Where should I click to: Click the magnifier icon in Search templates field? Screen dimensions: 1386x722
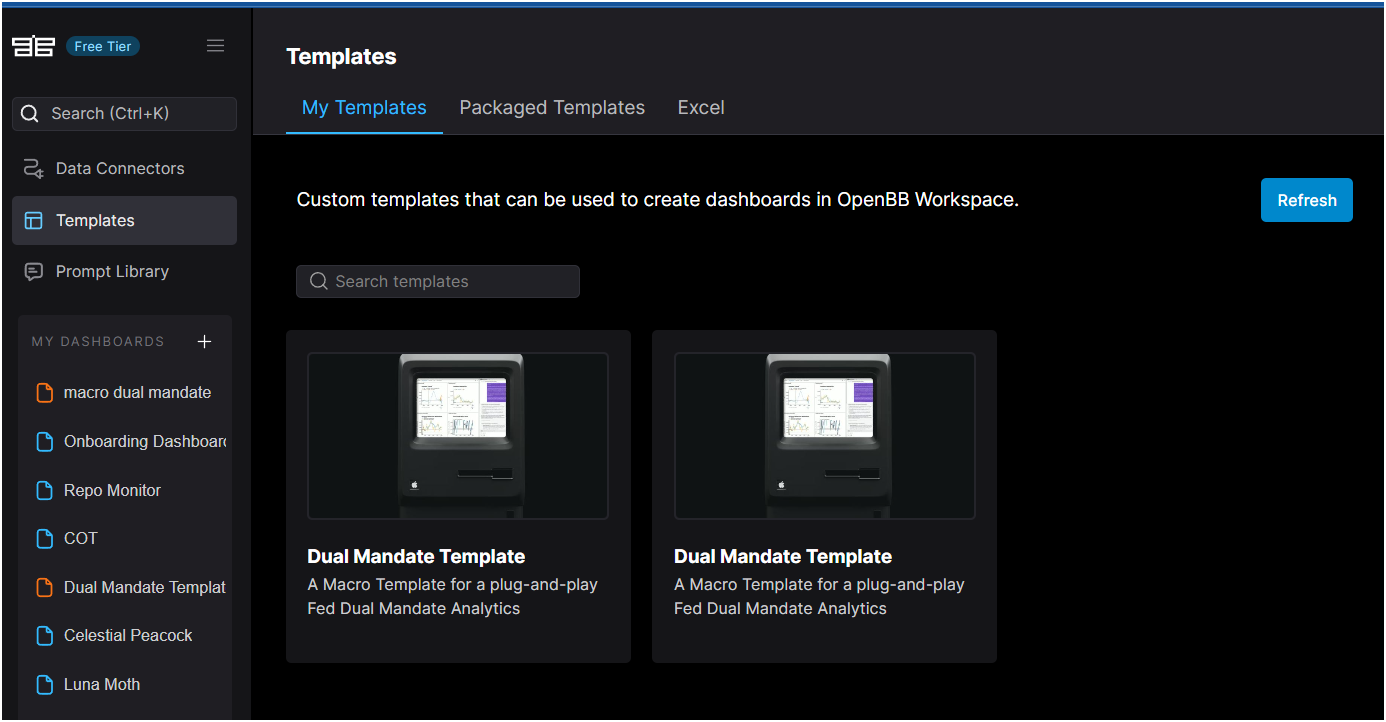click(319, 282)
